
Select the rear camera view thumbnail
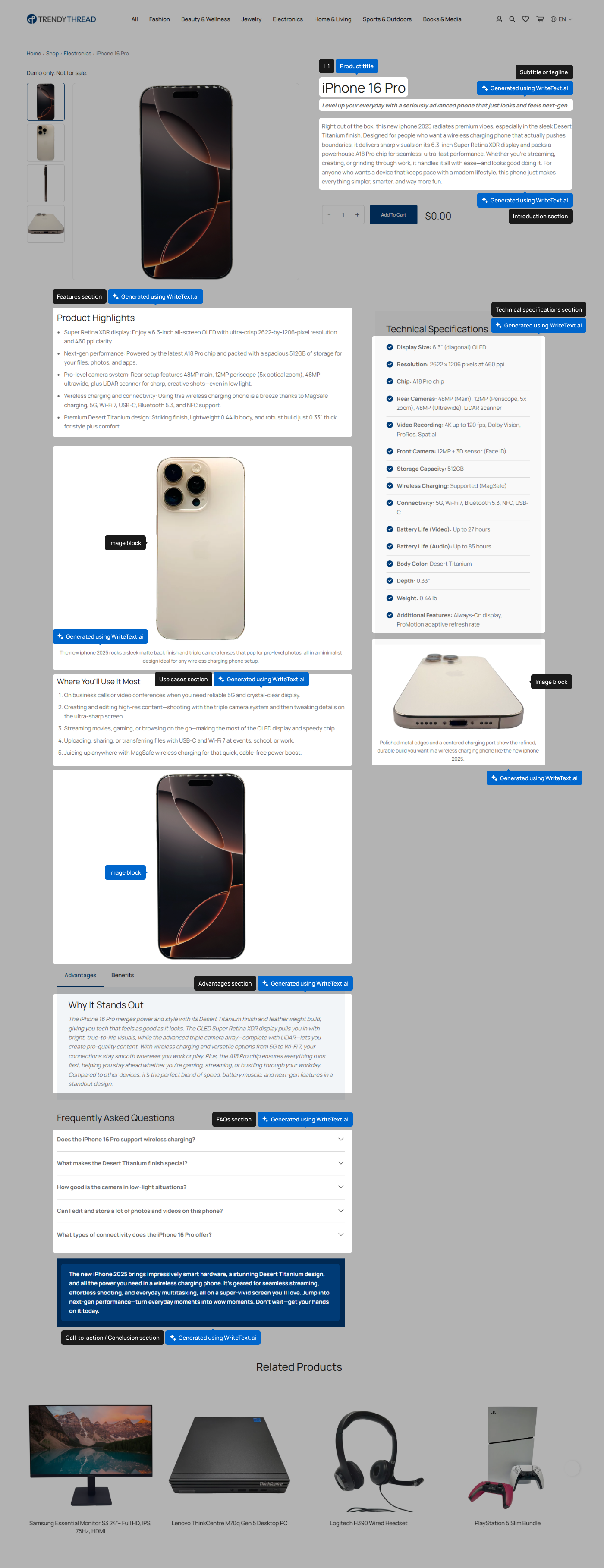click(46, 142)
